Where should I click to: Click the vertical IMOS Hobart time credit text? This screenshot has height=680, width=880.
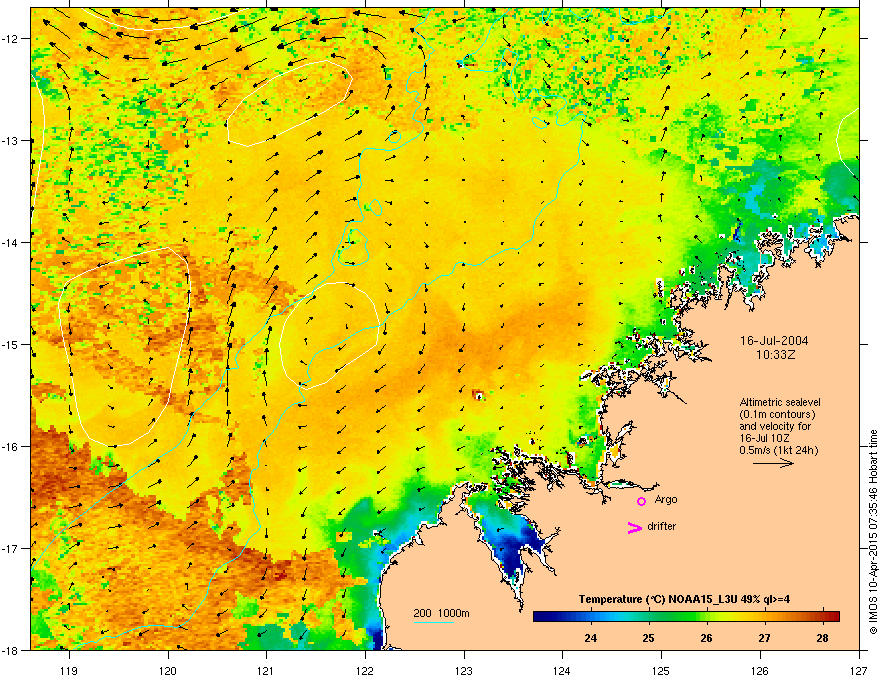point(873,532)
